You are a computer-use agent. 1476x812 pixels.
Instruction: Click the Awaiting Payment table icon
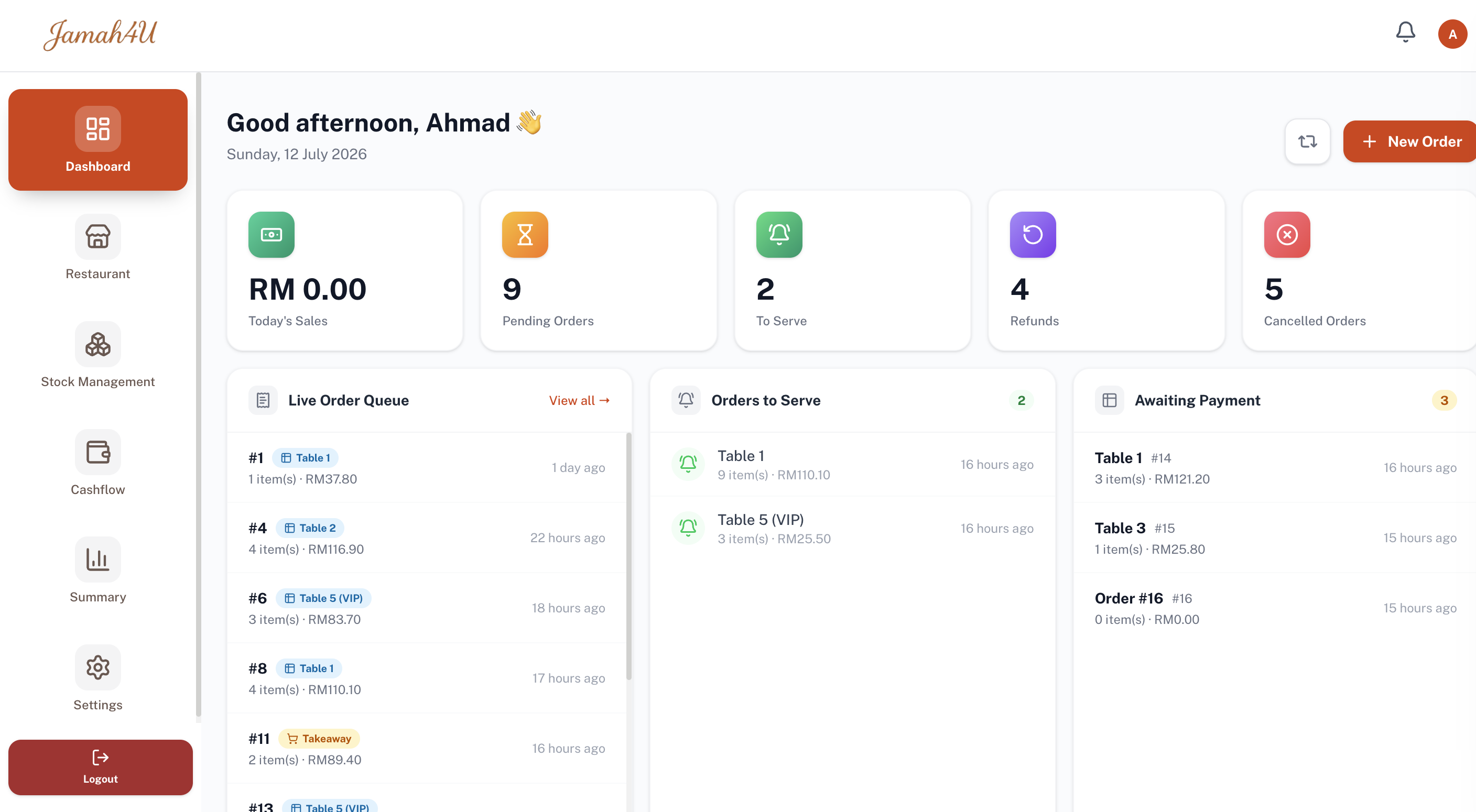coord(1109,400)
